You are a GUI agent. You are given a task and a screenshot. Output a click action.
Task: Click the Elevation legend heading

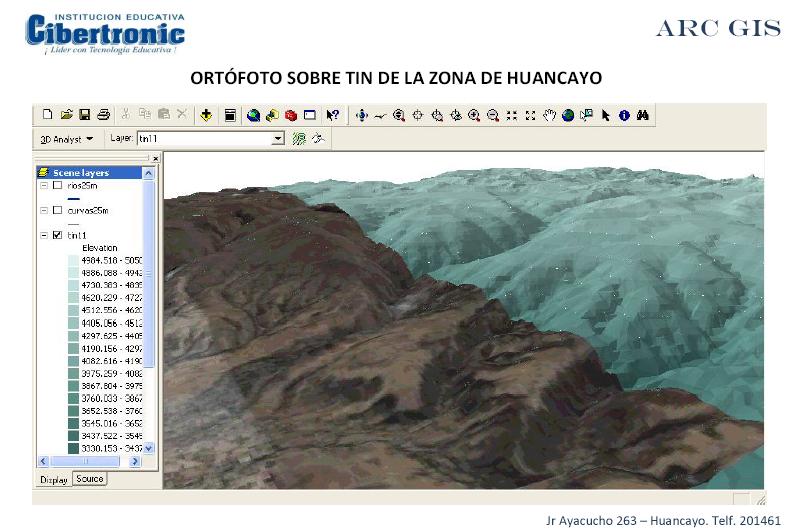tap(100, 248)
